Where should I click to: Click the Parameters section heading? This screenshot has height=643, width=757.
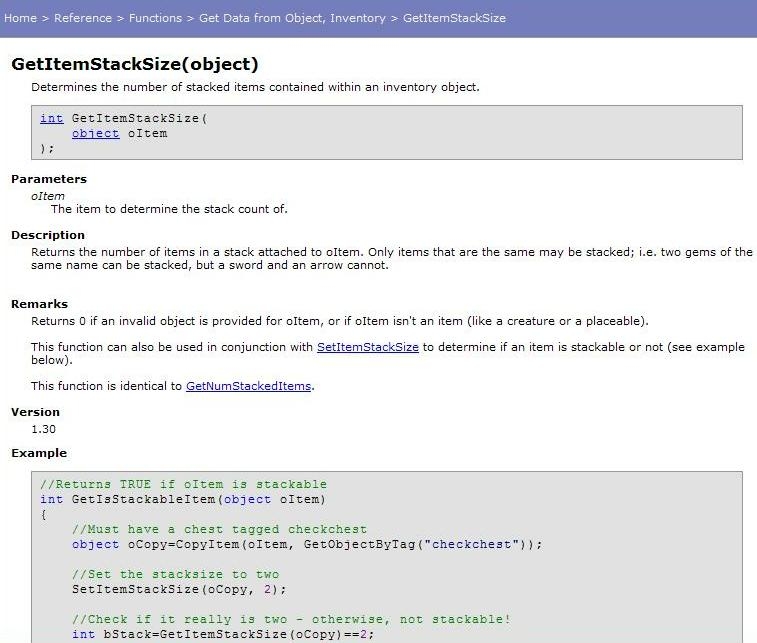tap(49, 179)
